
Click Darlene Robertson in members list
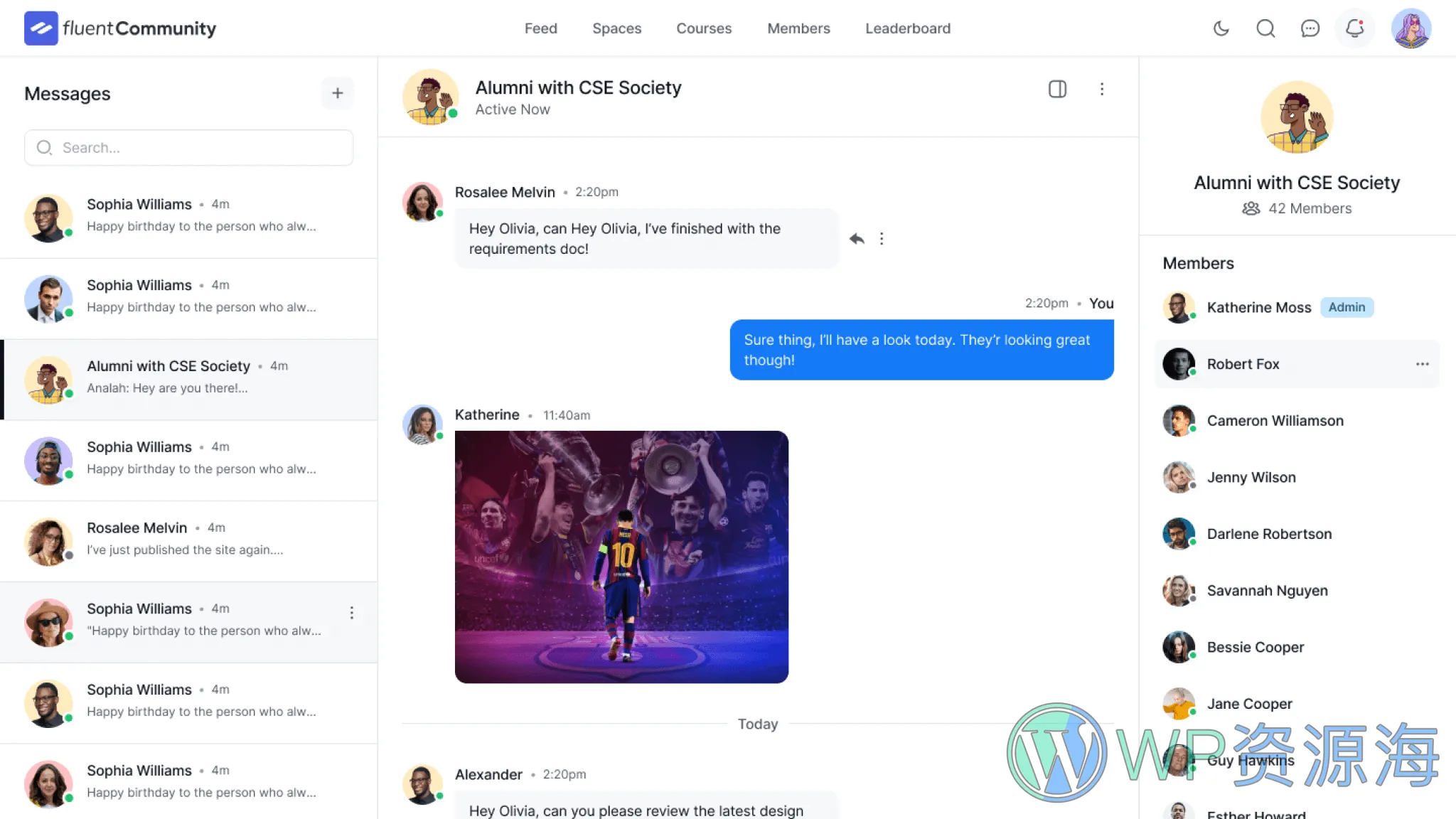pos(1269,534)
